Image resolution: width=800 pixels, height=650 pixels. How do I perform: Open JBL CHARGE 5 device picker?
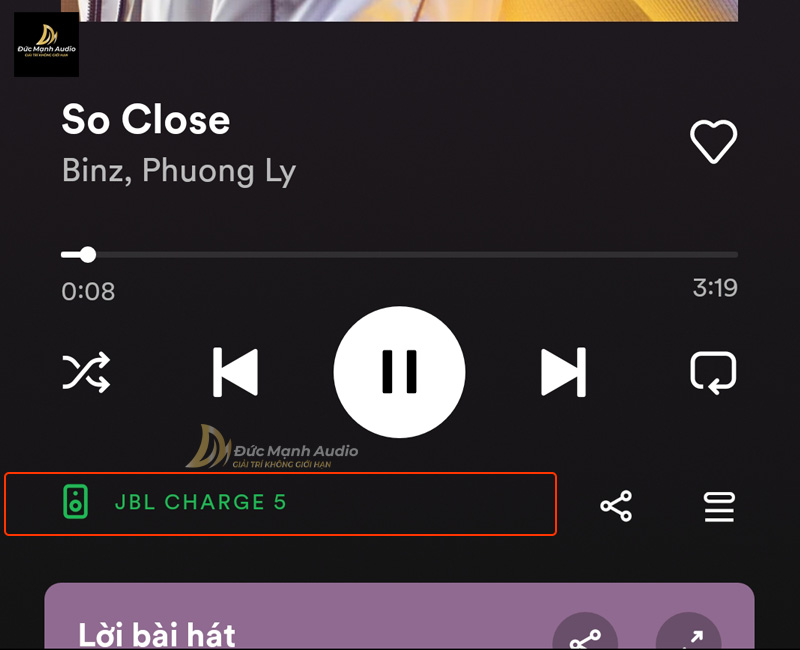(x=280, y=504)
